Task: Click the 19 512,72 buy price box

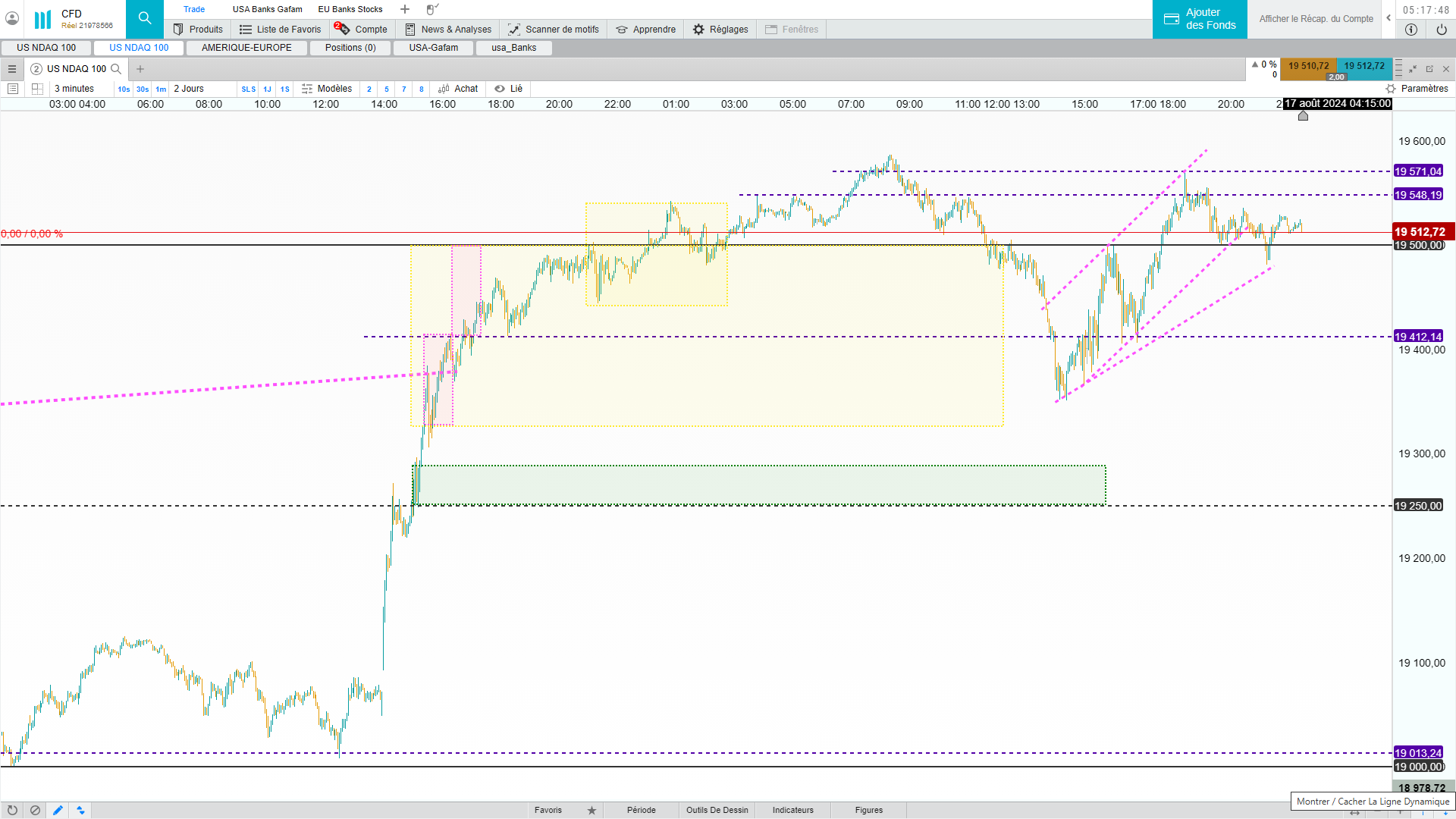Action: (1364, 66)
